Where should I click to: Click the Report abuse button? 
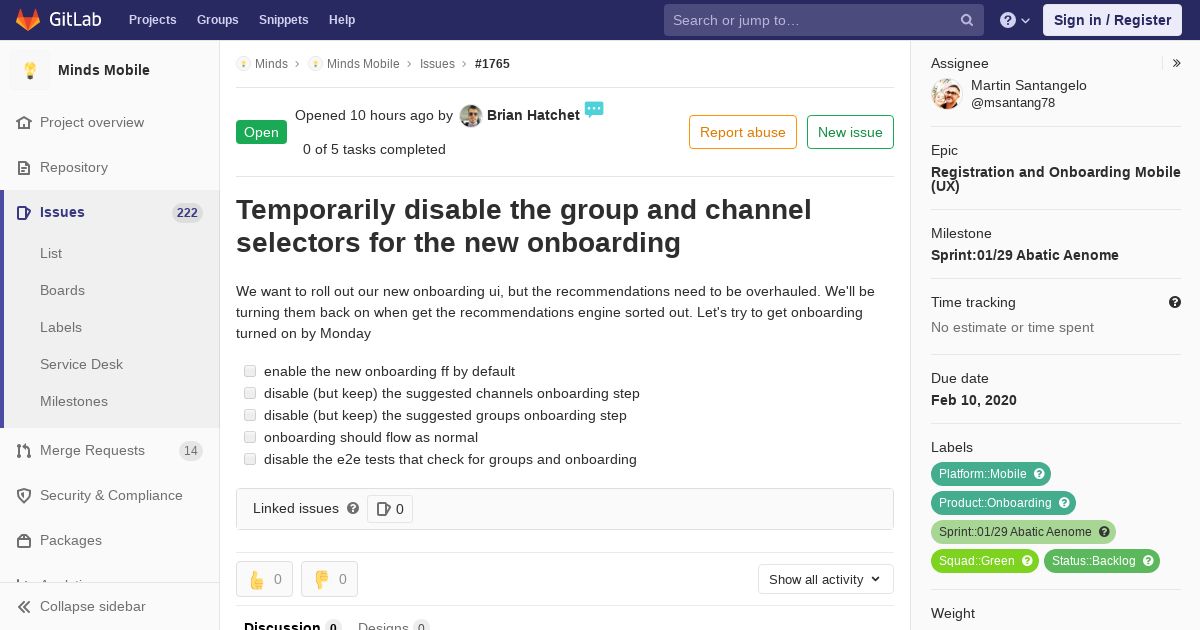[x=743, y=132]
